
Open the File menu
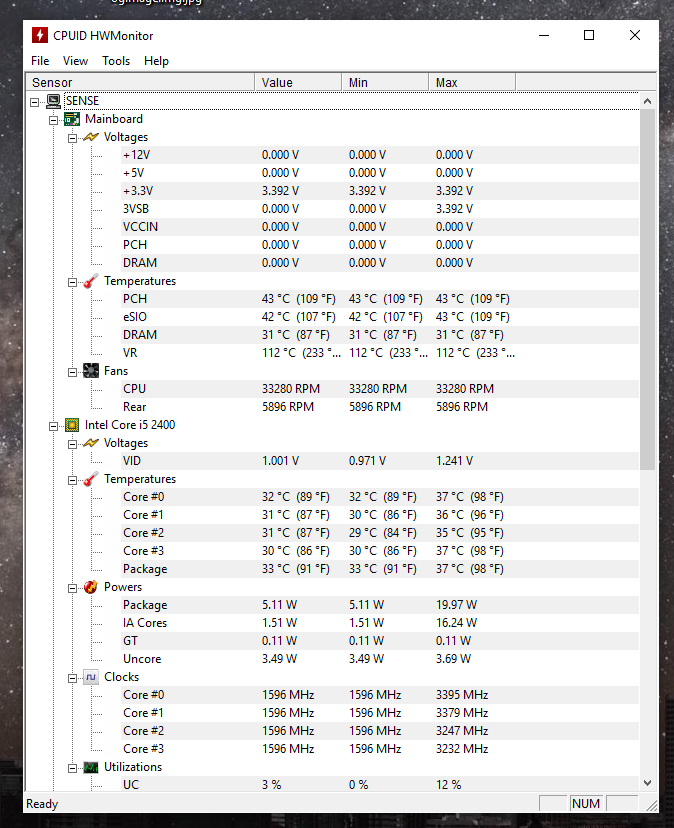tap(40, 61)
